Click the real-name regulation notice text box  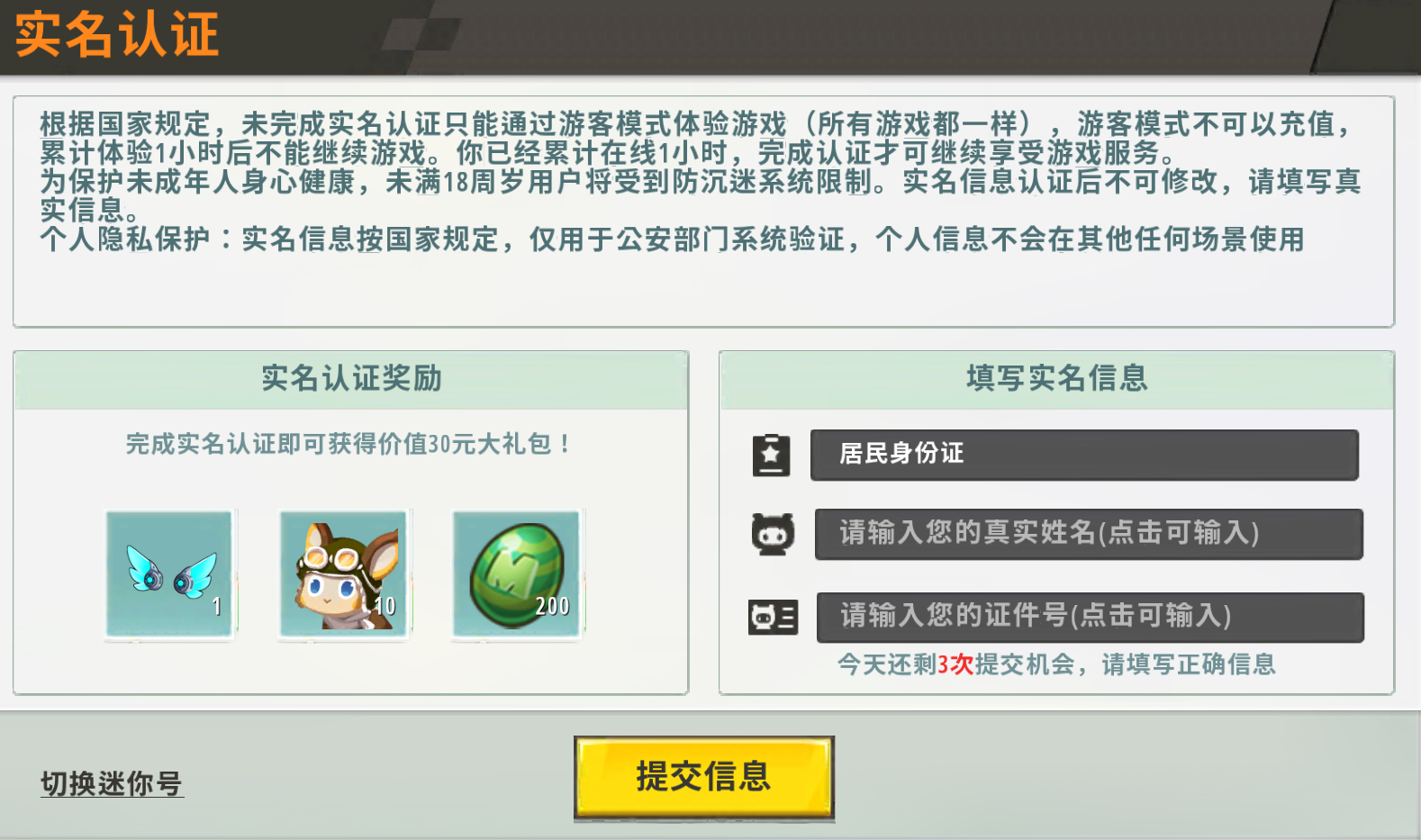tap(703, 212)
